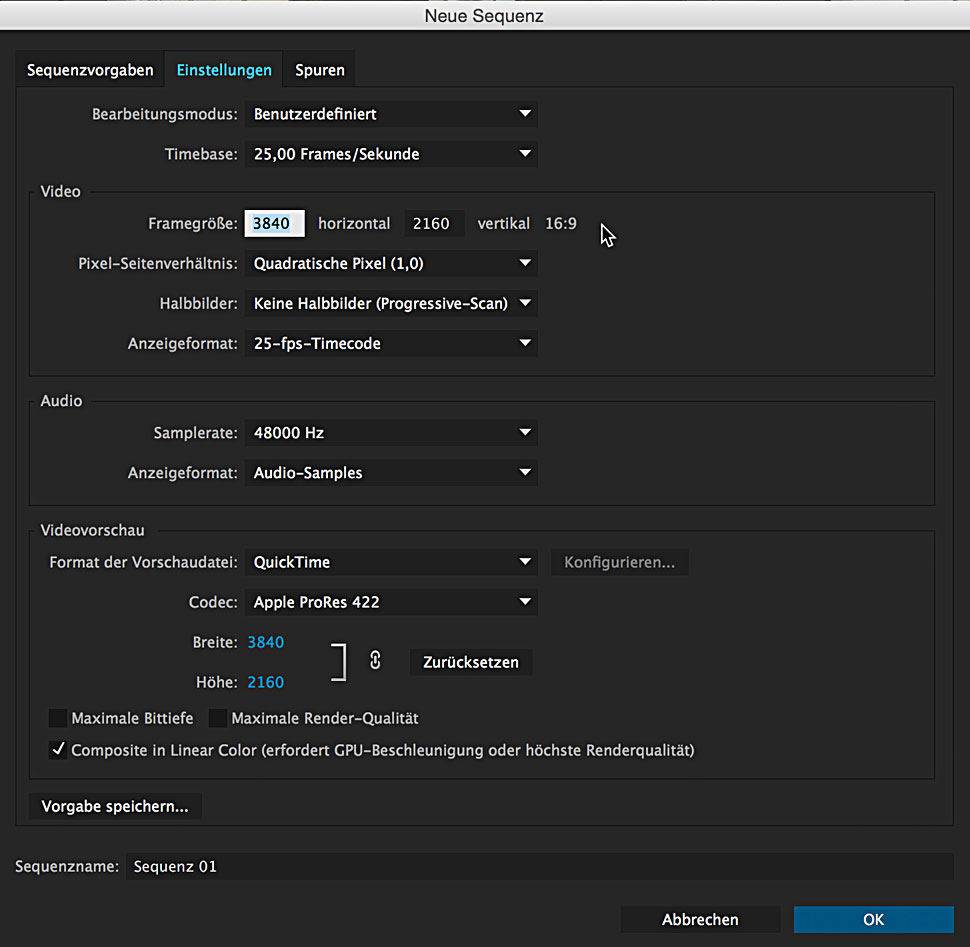Expand the Timebase frame rate dropdown
Screen dimensions: 970x947
coord(391,154)
